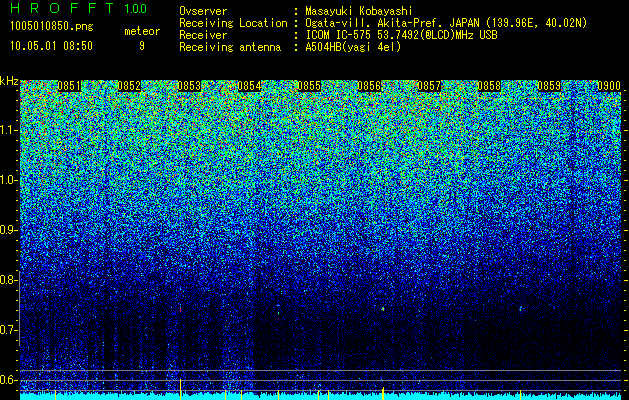
Task: Select the file name 1005010850.png
Action: (52, 26)
